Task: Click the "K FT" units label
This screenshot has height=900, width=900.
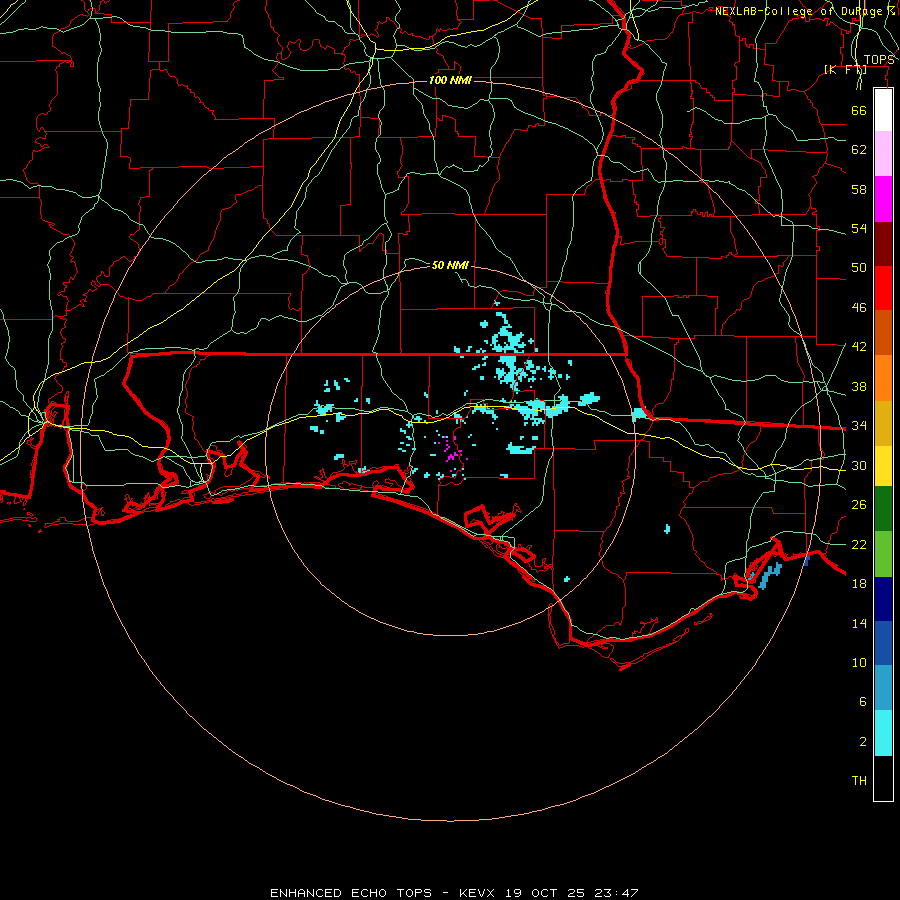Action: [845, 70]
